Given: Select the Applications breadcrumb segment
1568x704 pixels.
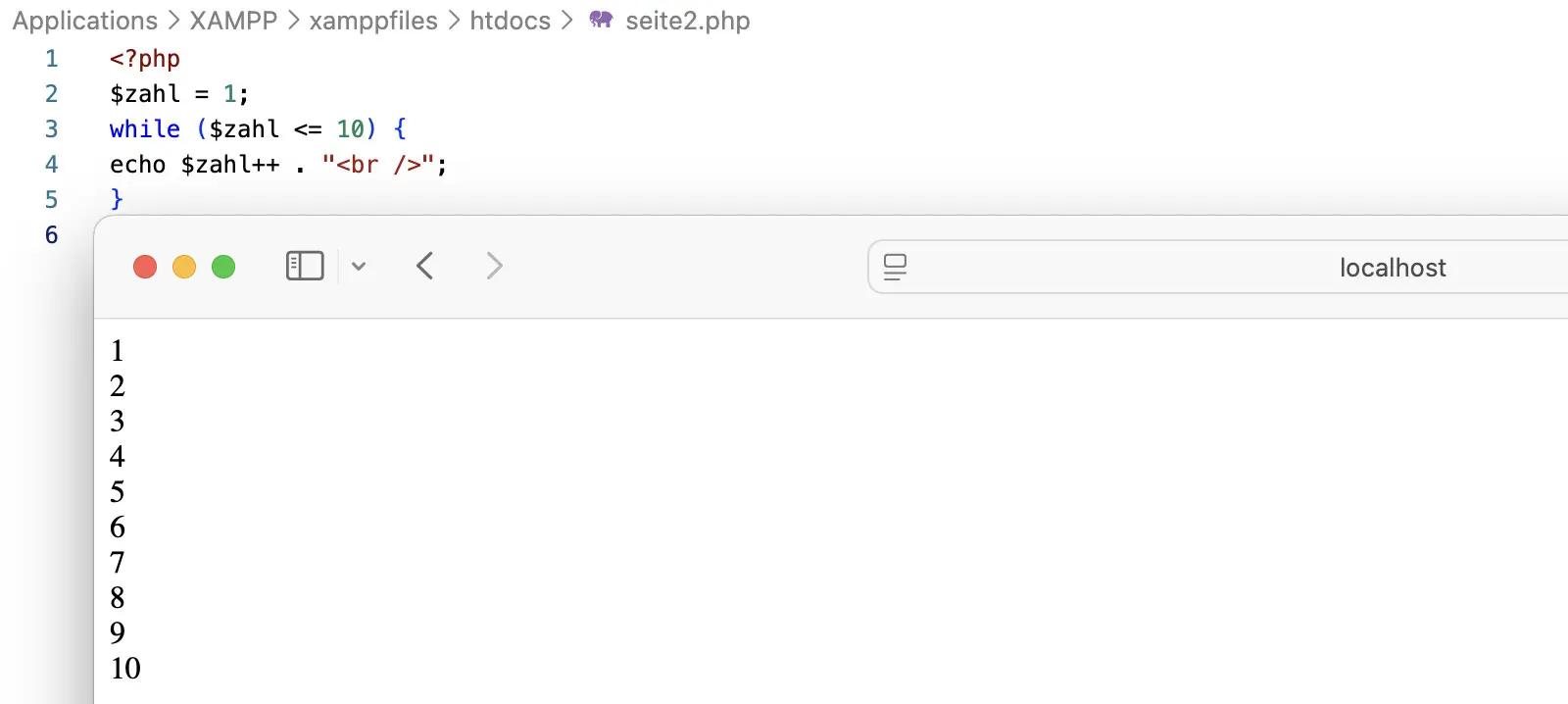Looking at the screenshot, I should pyautogui.click(x=85, y=21).
